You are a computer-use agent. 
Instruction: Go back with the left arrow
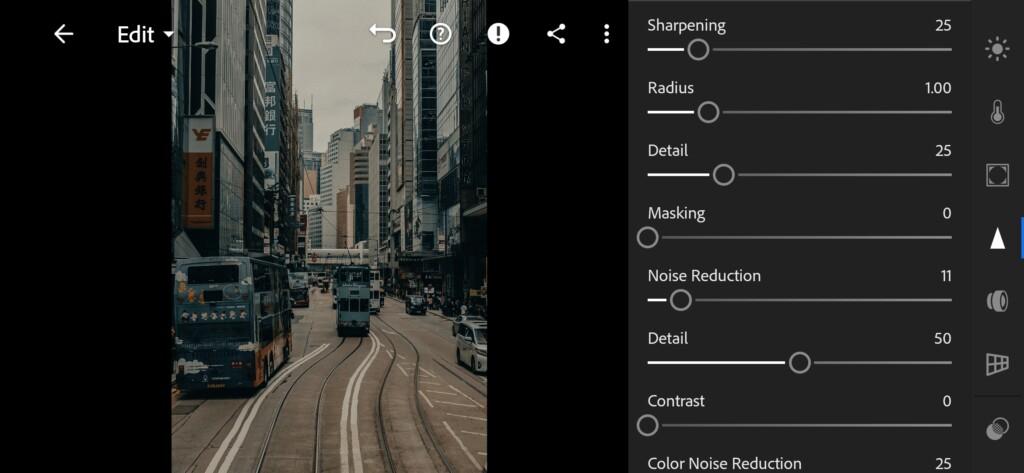click(63, 34)
